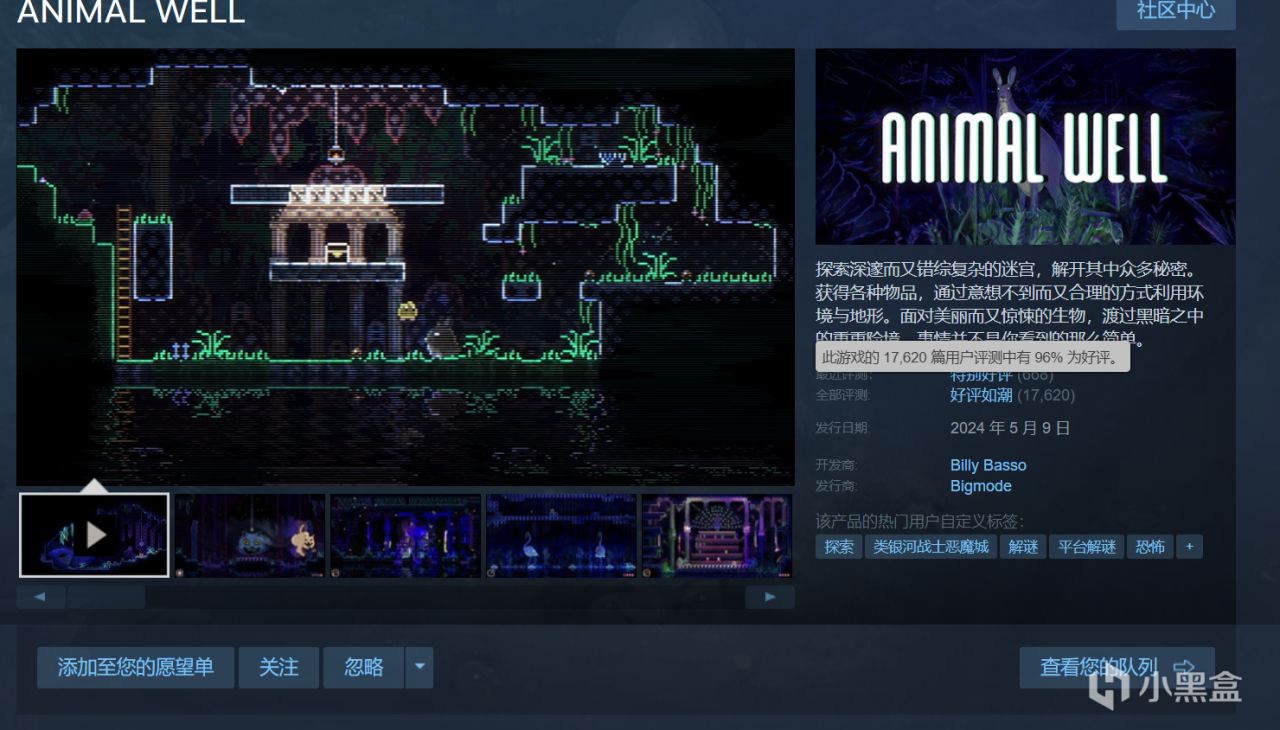Screen dimensions: 1280x730
Task: Open the 社区中心 community hub button
Action: pos(1176,11)
